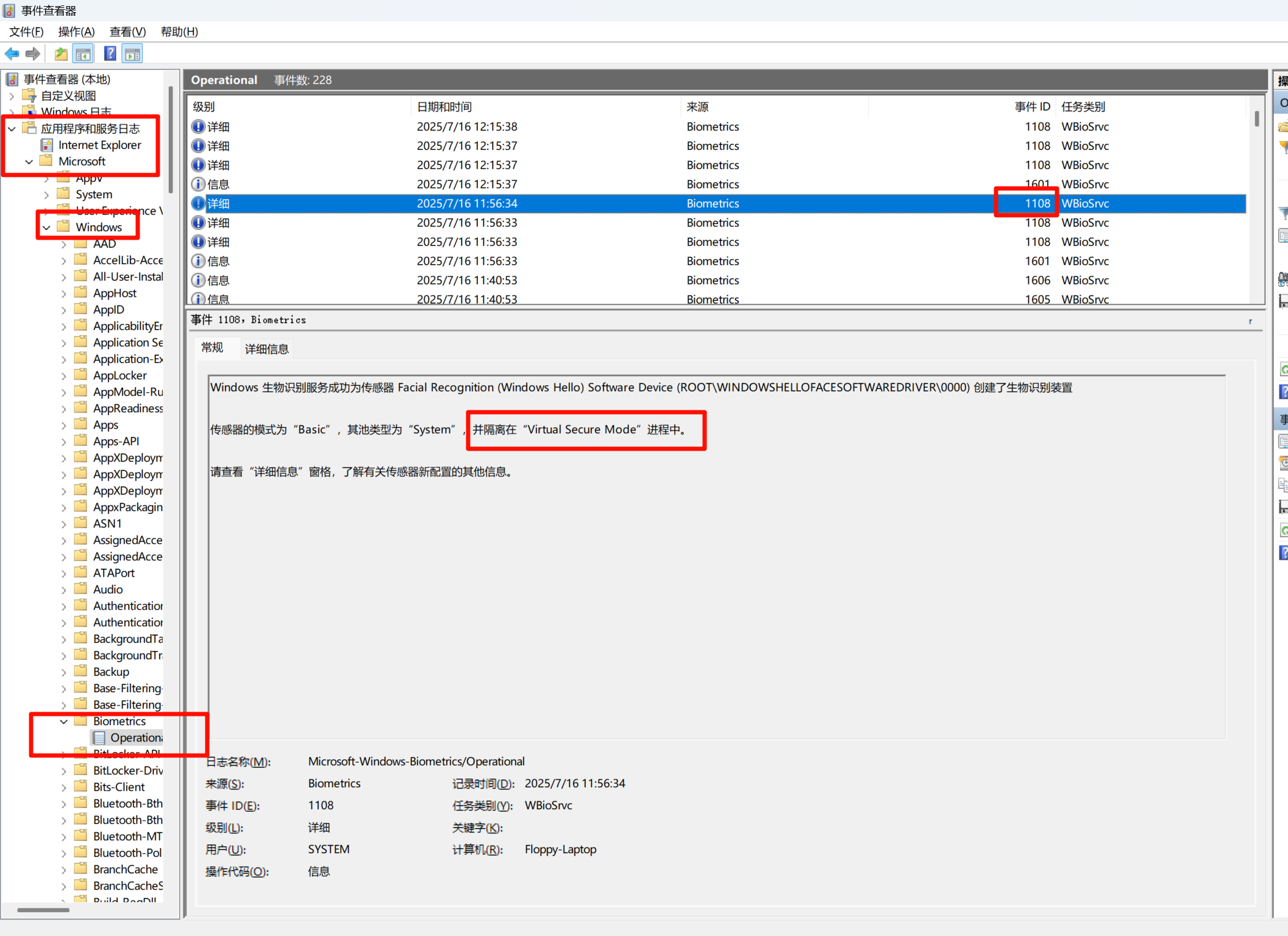Select the Internet Explorer log icon
Viewport: 1288px width, 936px height.
(47, 145)
